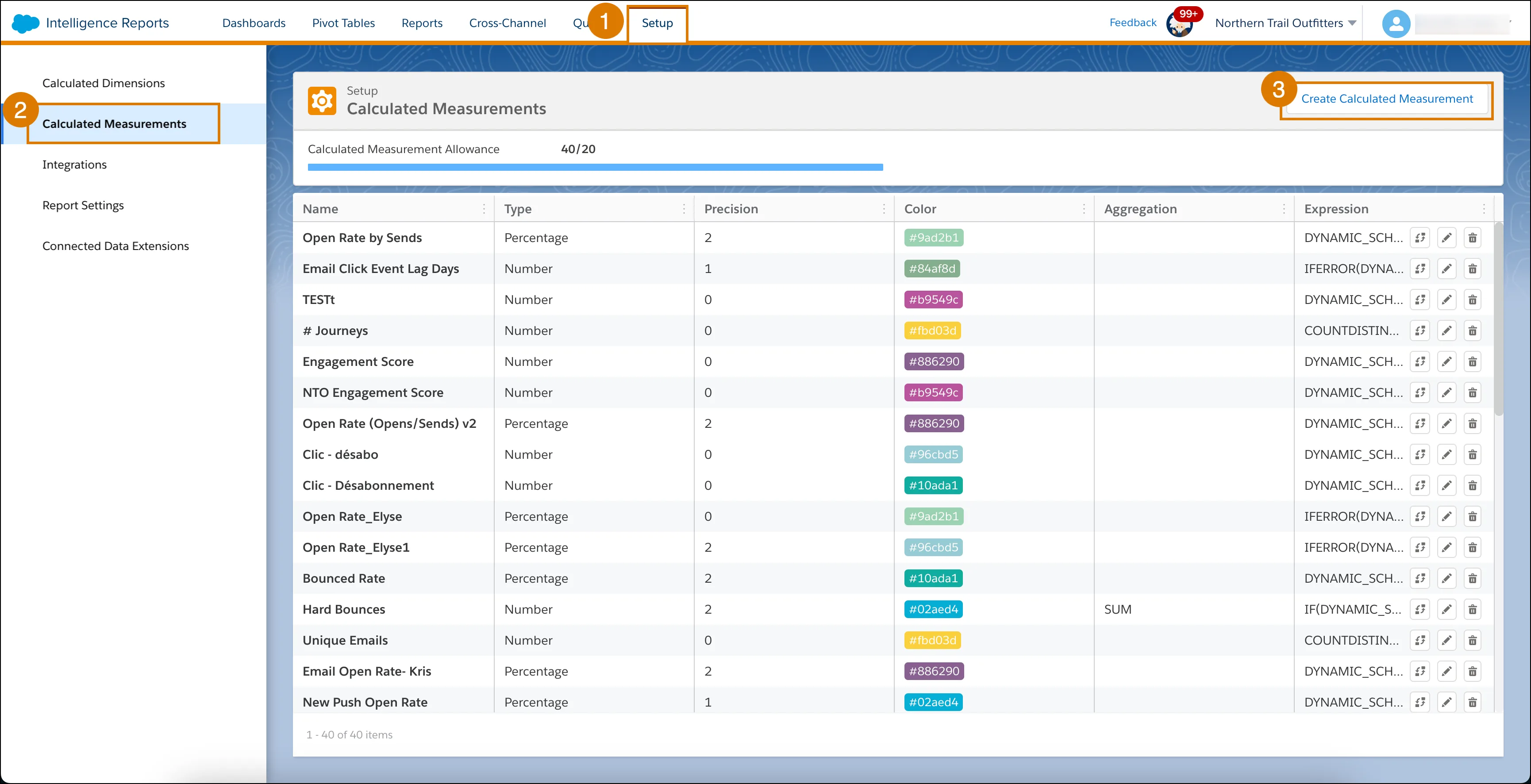Click the Setup tab in navigation bar
This screenshot has width=1531, height=784.
[x=657, y=22]
